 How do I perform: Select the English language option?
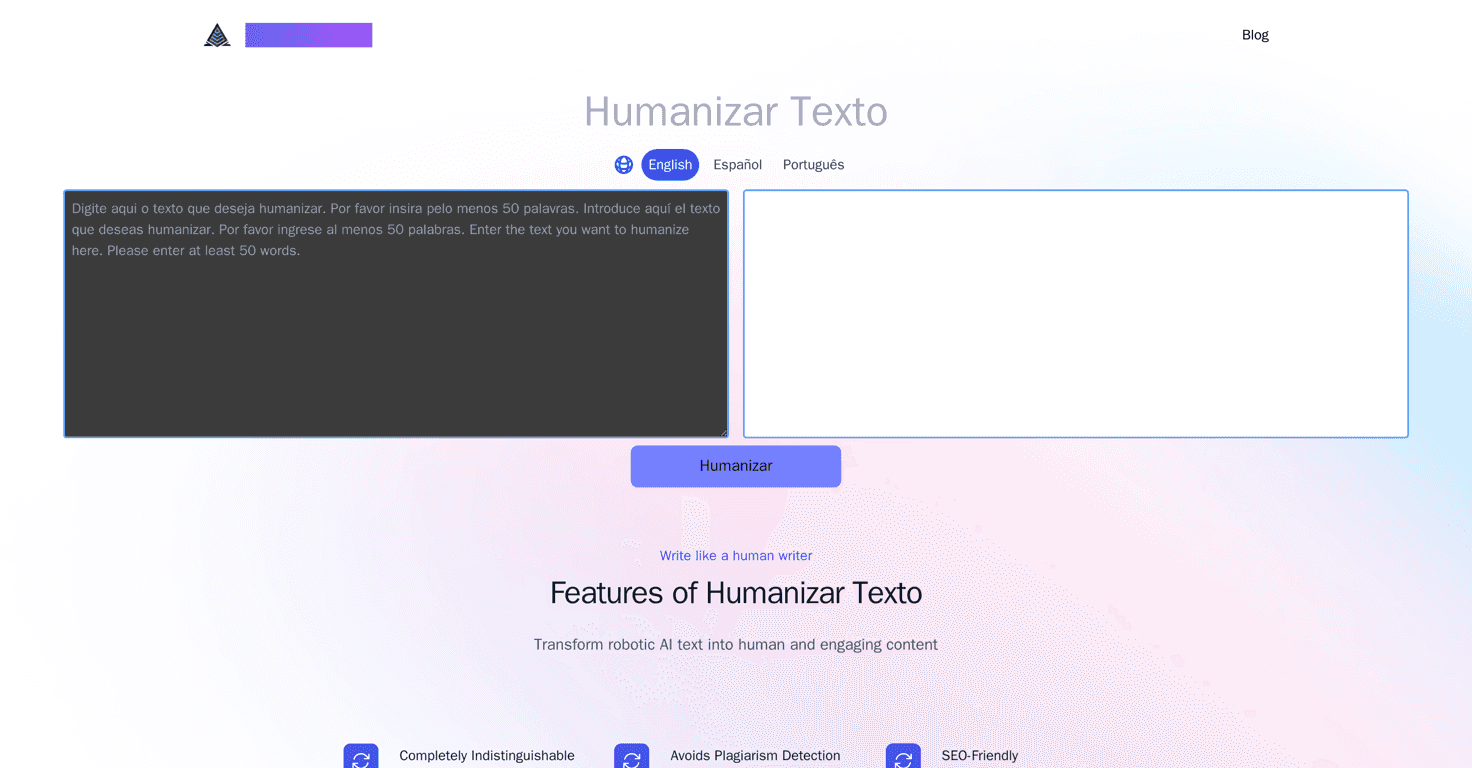670,164
